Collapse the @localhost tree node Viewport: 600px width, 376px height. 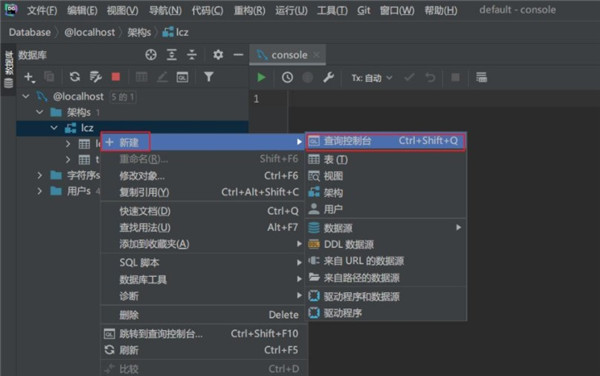(x=26, y=96)
